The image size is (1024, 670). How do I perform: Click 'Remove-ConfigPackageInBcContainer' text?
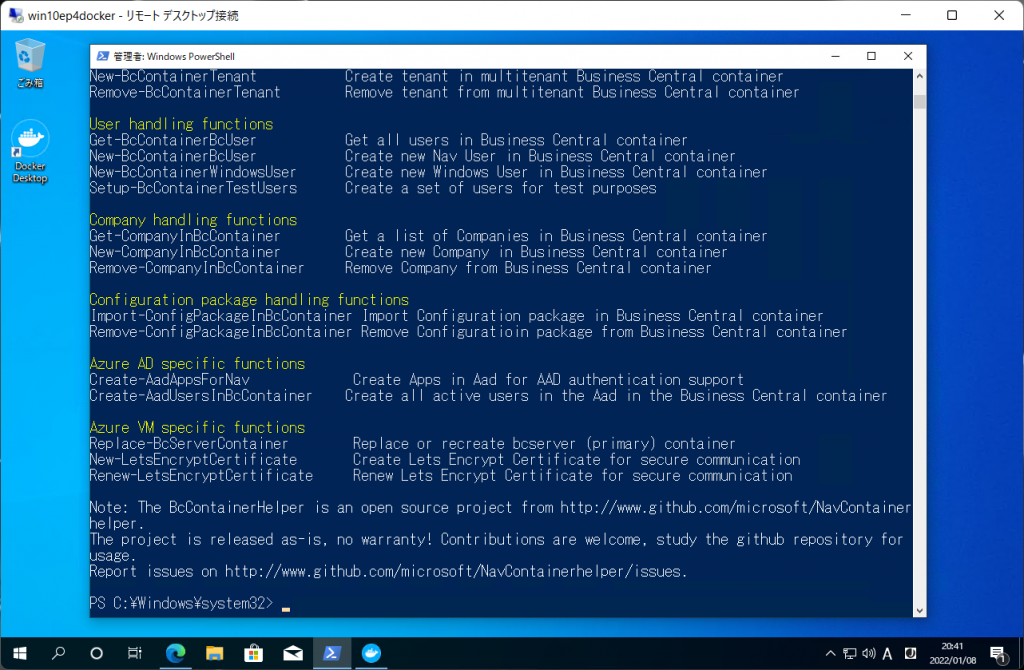221,332
